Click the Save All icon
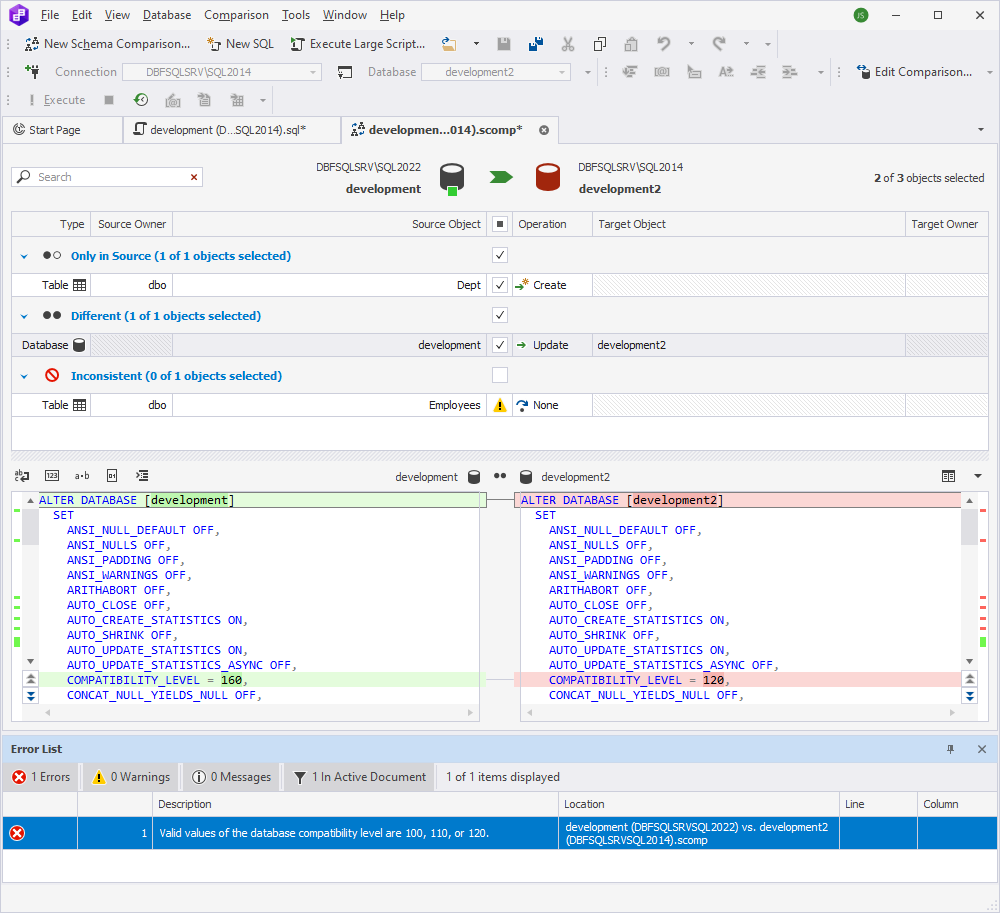This screenshot has height=913, width=1000. point(536,44)
